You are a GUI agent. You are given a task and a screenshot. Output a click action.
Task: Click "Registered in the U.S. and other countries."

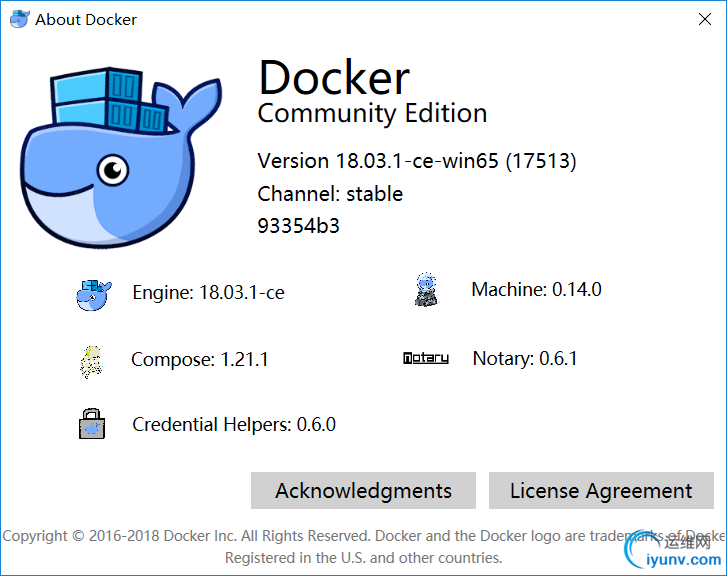pos(364,557)
